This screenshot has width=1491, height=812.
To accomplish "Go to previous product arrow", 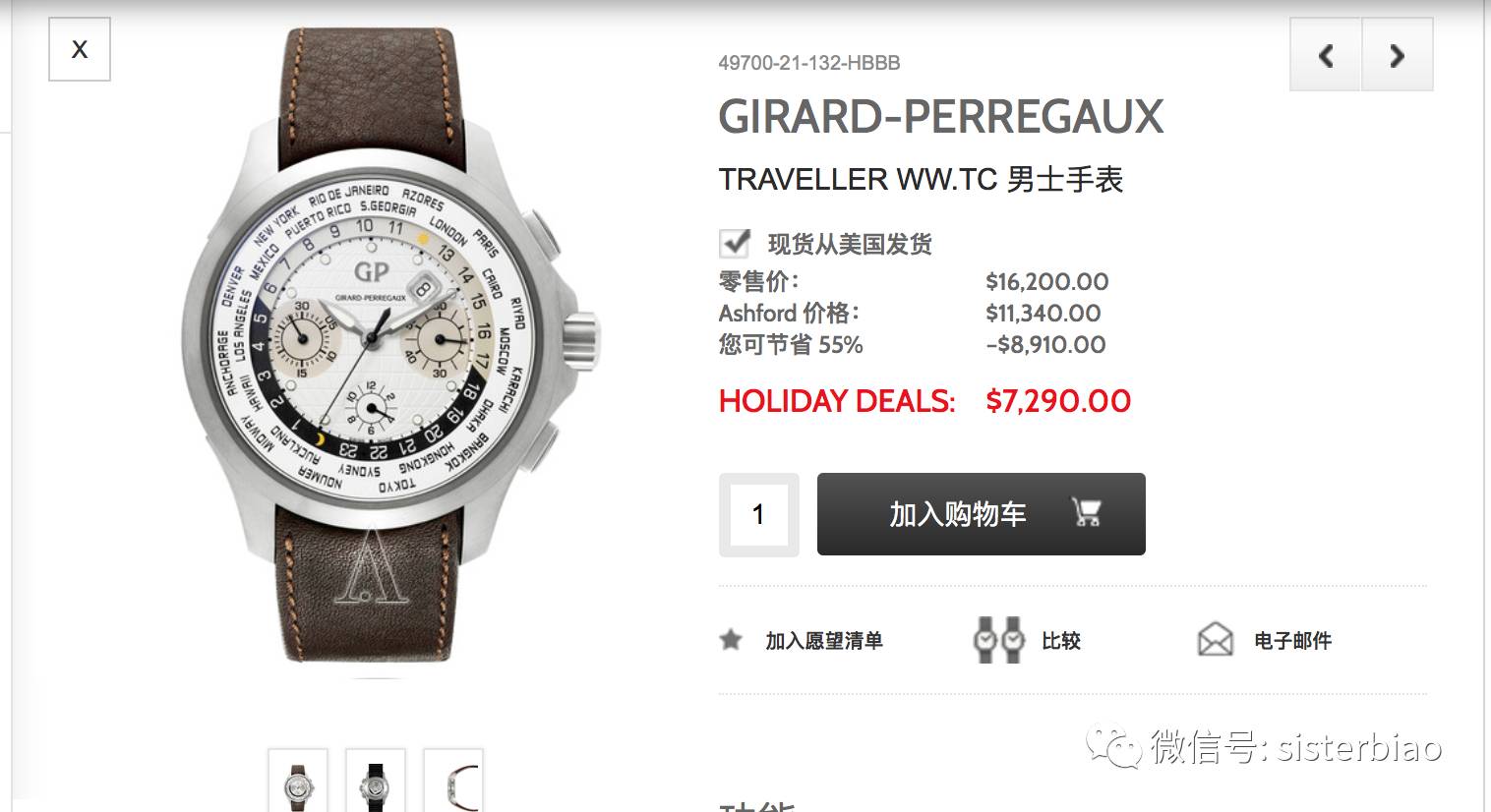I will click(1326, 56).
